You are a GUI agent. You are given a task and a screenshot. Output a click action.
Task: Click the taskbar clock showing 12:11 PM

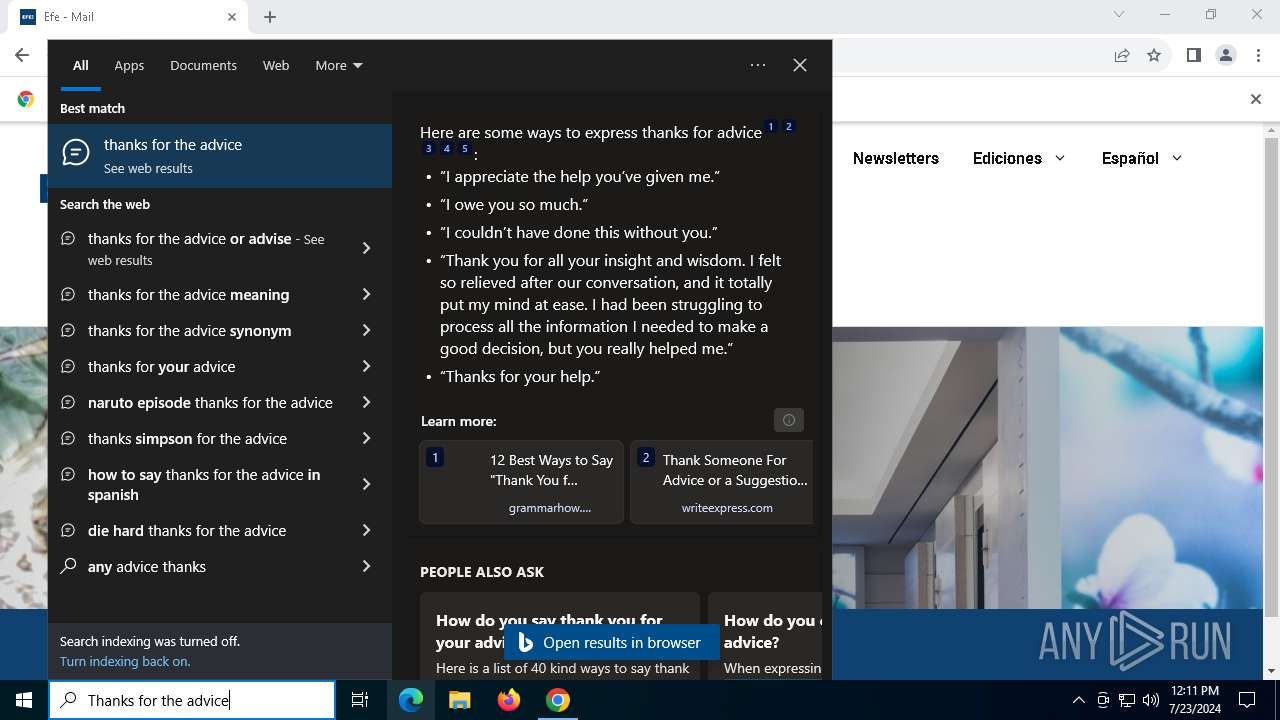1194,700
